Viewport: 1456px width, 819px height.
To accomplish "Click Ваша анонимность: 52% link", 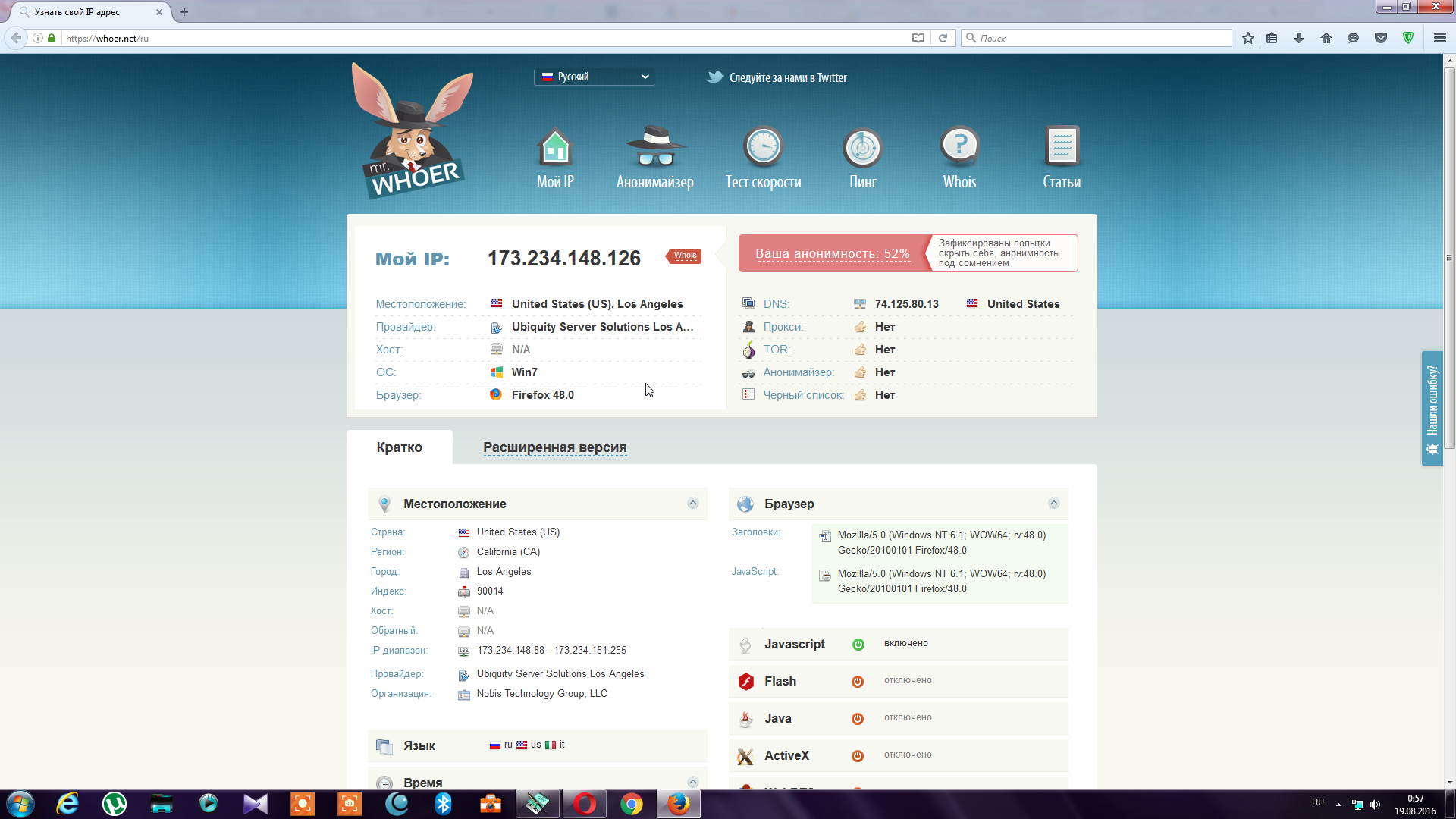I will (832, 253).
